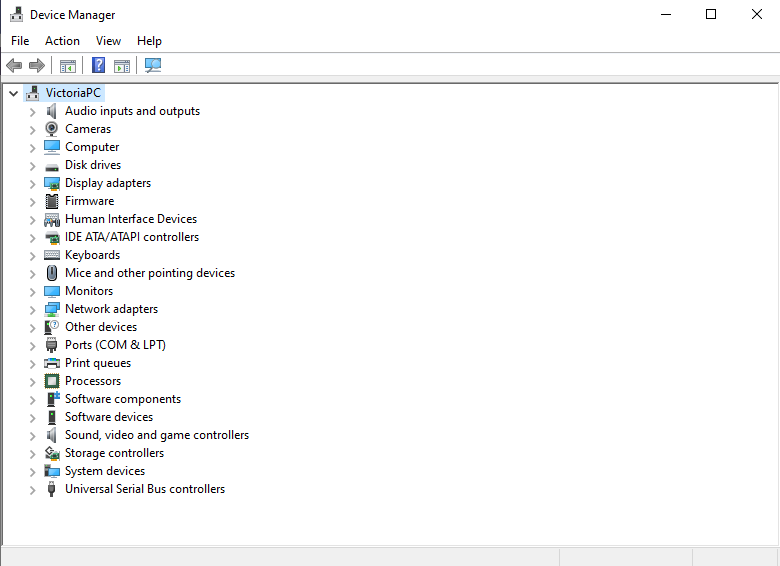The height and width of the screenshot is (566, 780).
Task: Open the View menu
Action: click(108, 41)
